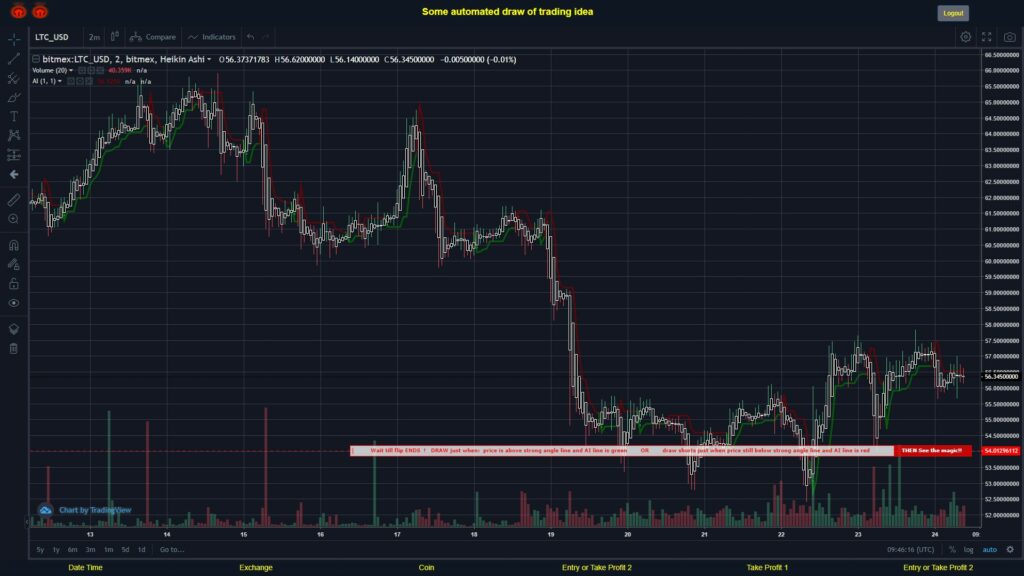1024x576 pixels.
Task: Toggle magnet mode
Action: [14, 246]
